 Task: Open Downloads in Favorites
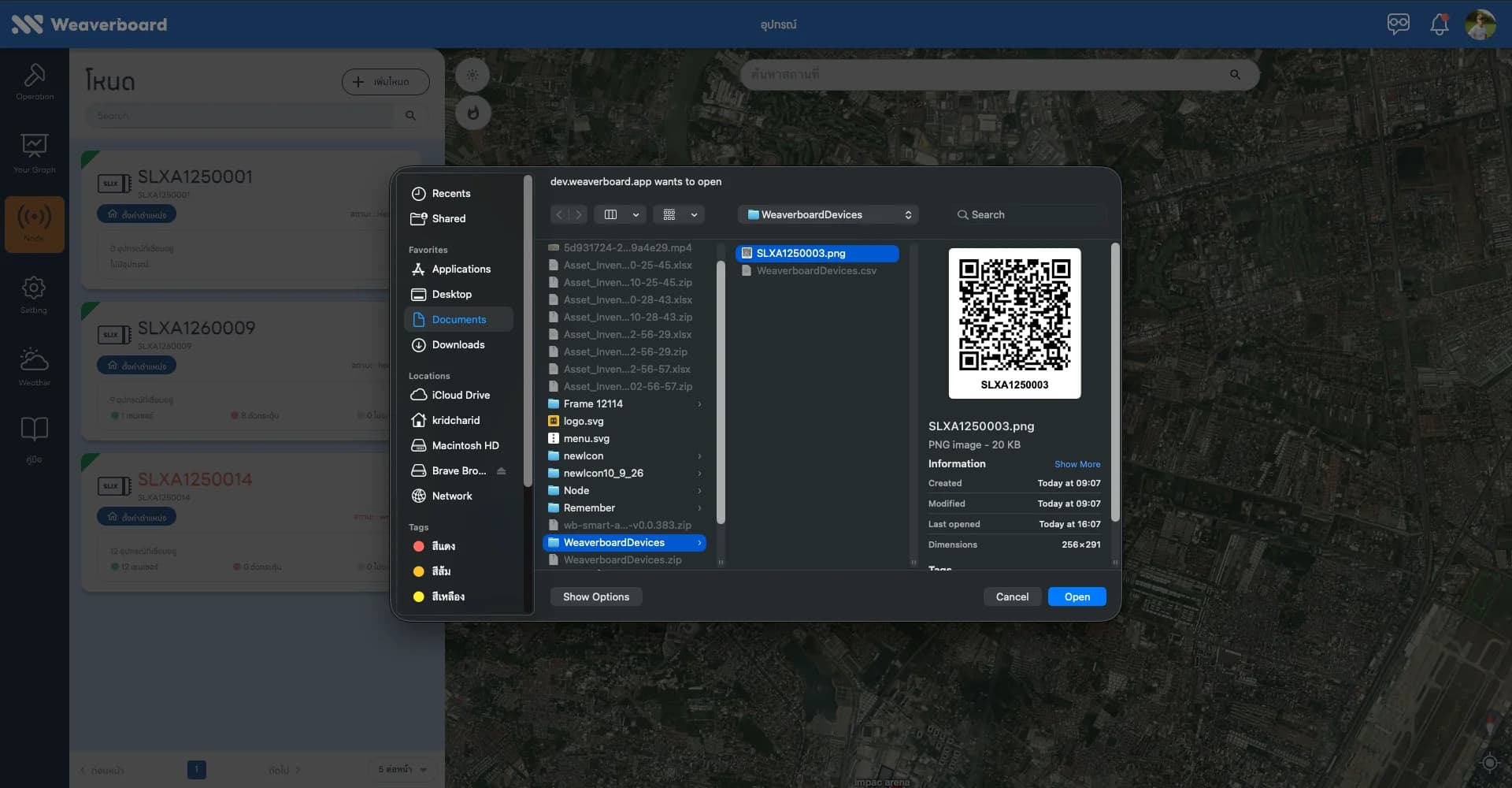[459, 344]
